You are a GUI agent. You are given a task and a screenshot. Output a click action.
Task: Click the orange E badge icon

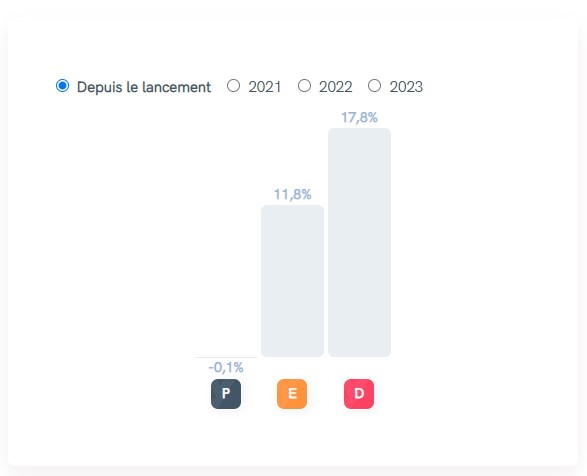(x=292, y=394)
